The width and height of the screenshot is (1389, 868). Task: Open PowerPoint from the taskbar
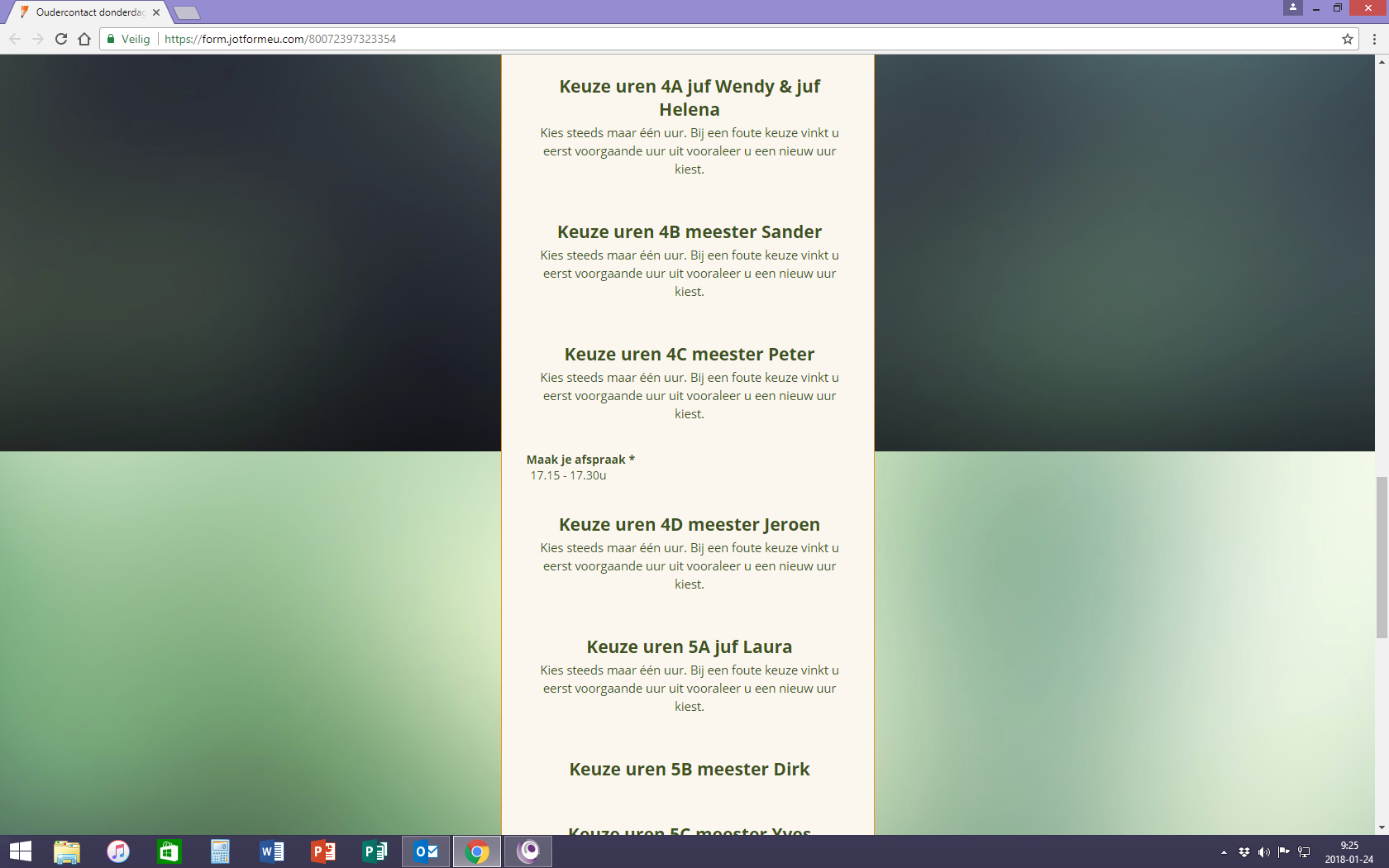(323, 851)
